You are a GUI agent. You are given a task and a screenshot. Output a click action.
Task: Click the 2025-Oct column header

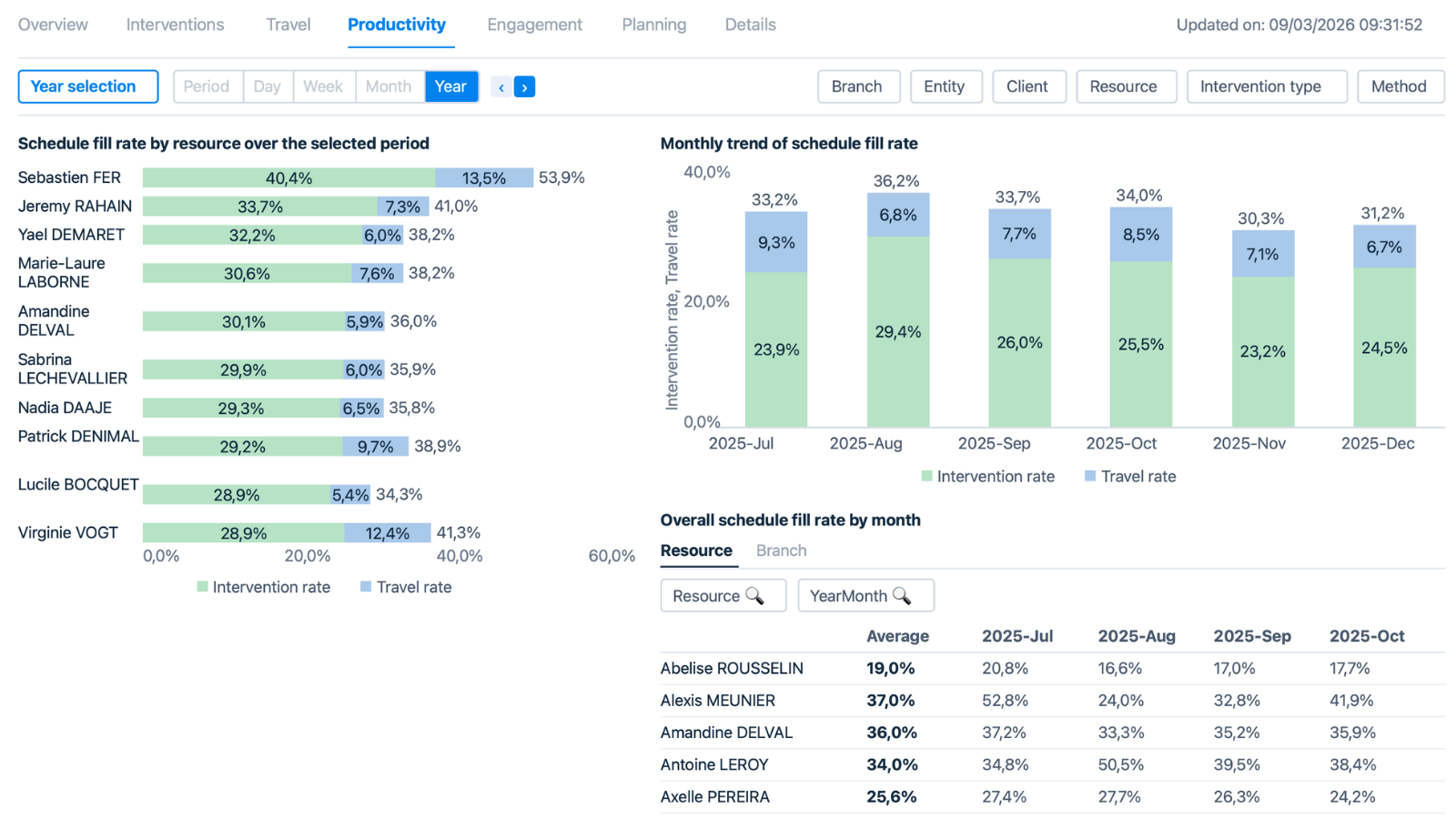(1367, 636)
